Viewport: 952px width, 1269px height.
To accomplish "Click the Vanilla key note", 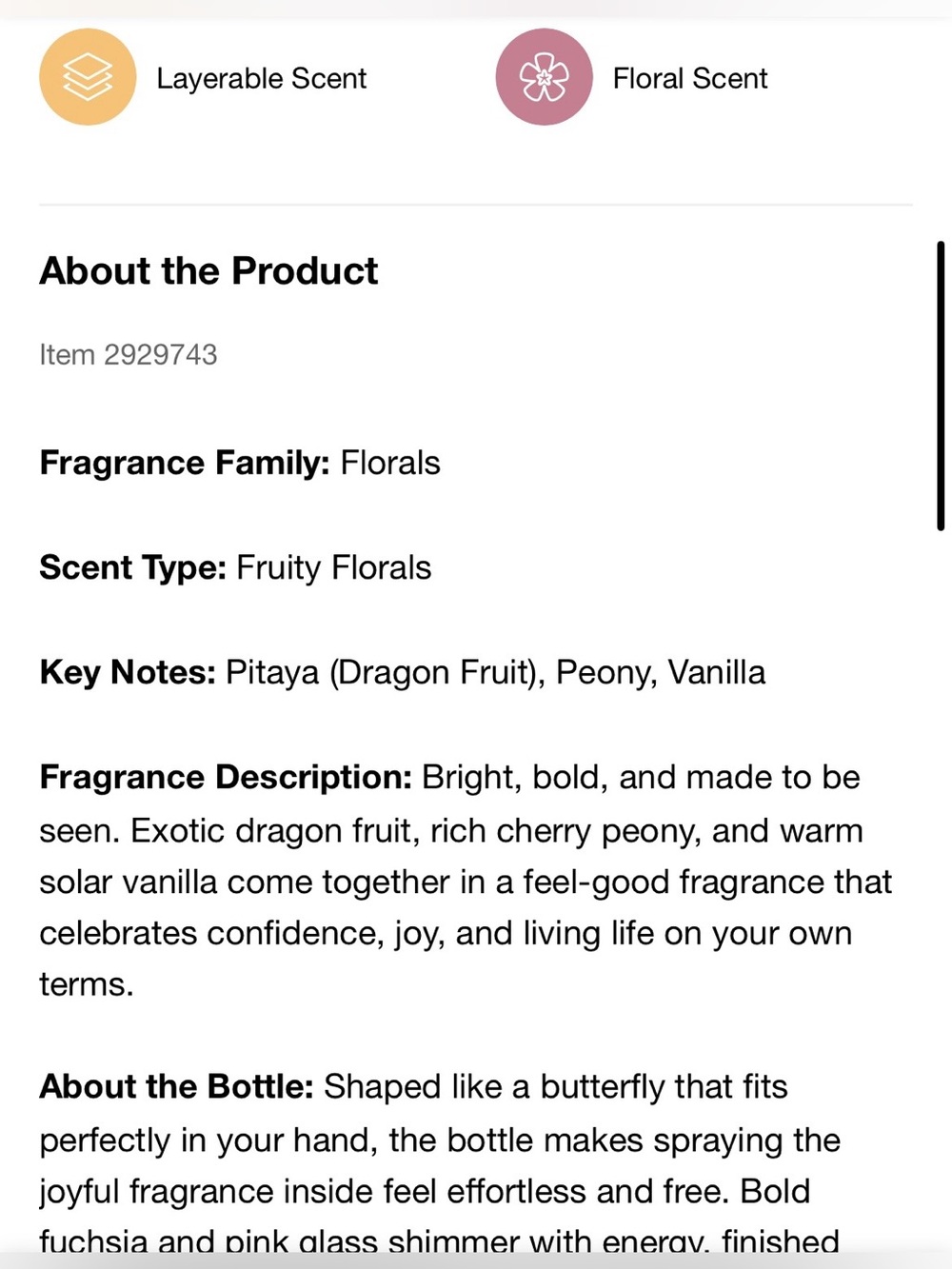I will tap(717, 673).
